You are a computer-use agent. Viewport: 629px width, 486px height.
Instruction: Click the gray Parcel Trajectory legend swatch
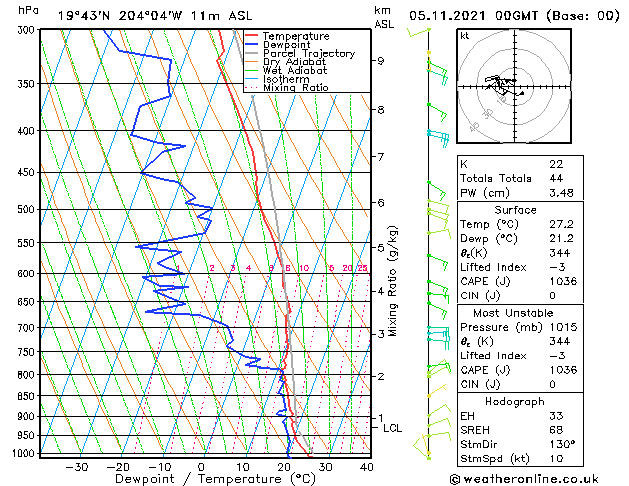point(252,53)
